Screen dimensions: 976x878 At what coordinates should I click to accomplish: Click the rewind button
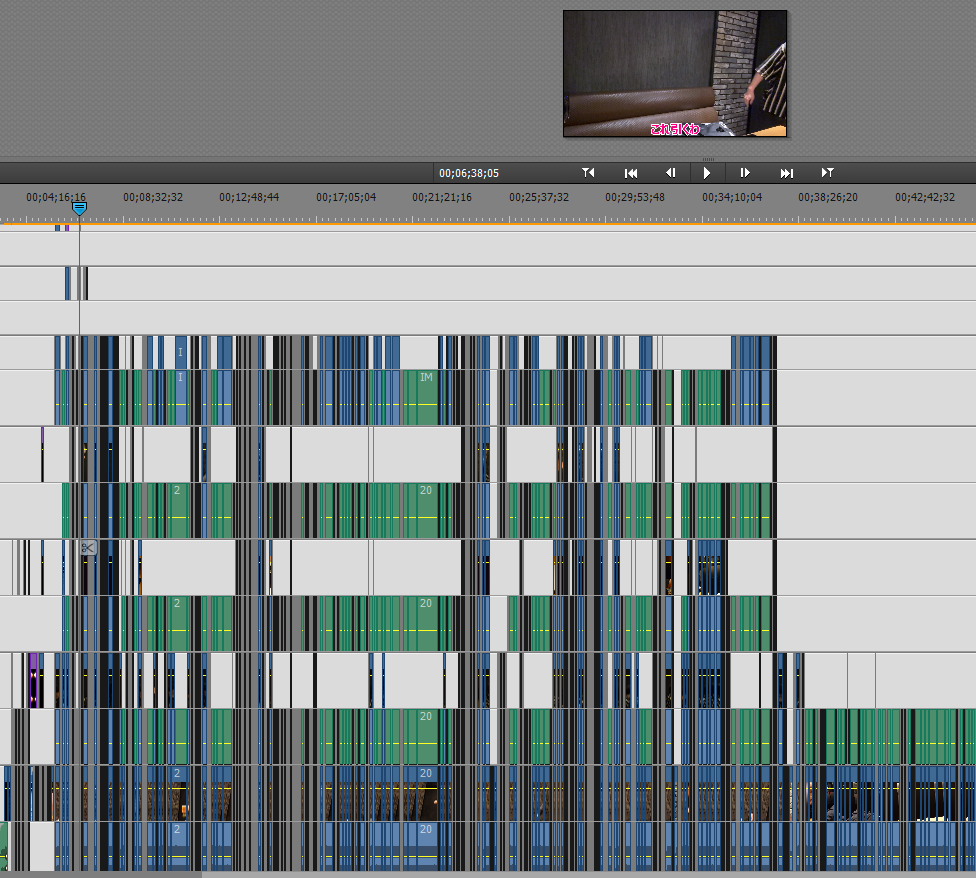(x=631, y=173)
